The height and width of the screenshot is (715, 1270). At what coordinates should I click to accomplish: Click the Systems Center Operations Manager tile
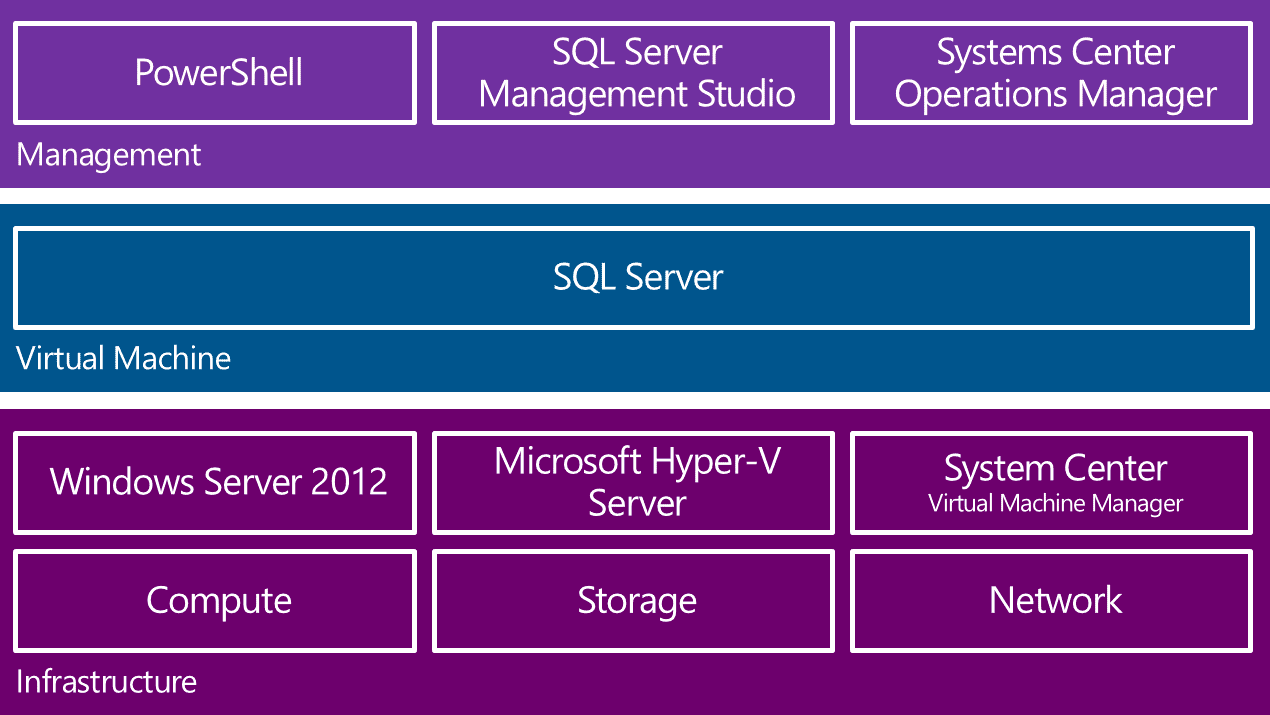tap(1051, 72)
